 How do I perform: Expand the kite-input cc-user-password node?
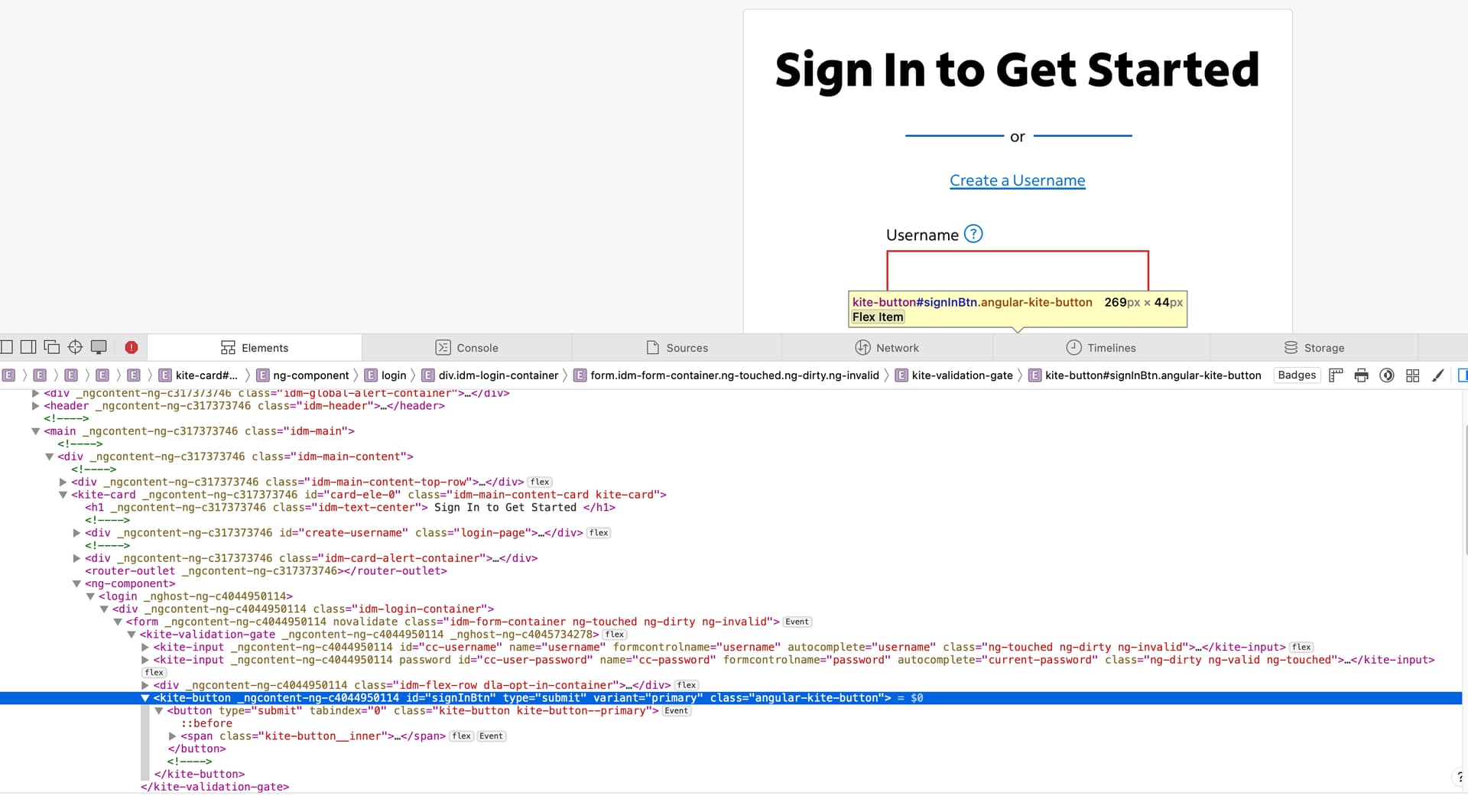coord(145,660)
